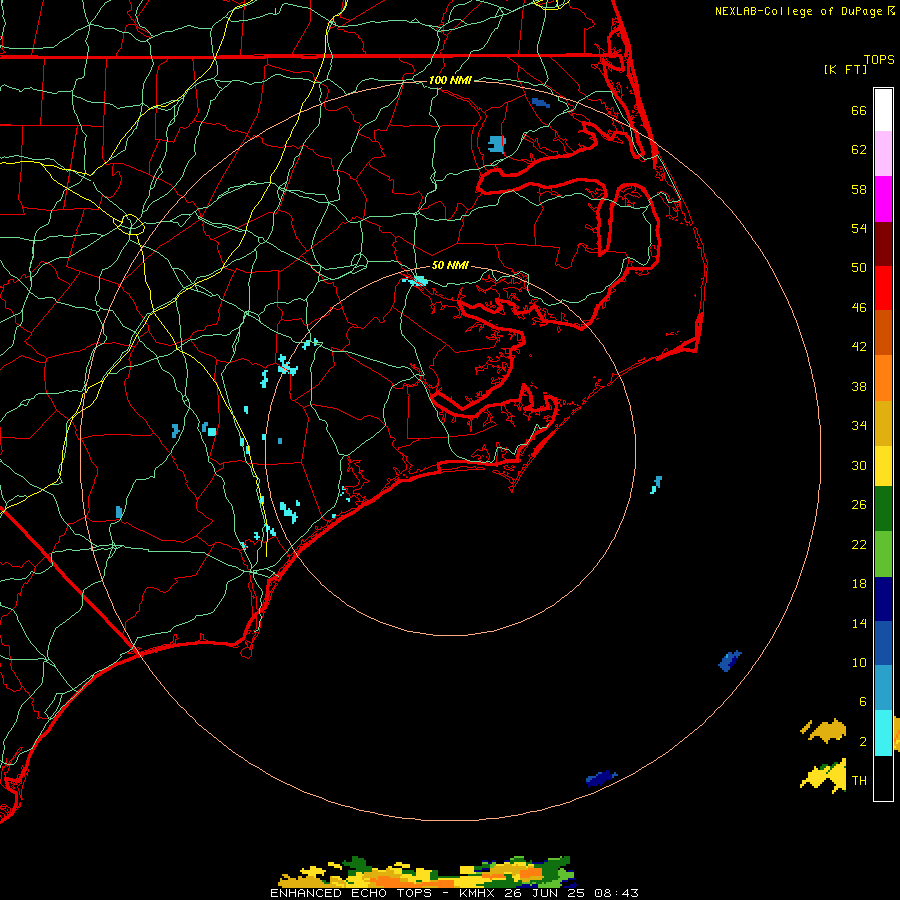Click the light orange legend swatch

click(883, 378)
